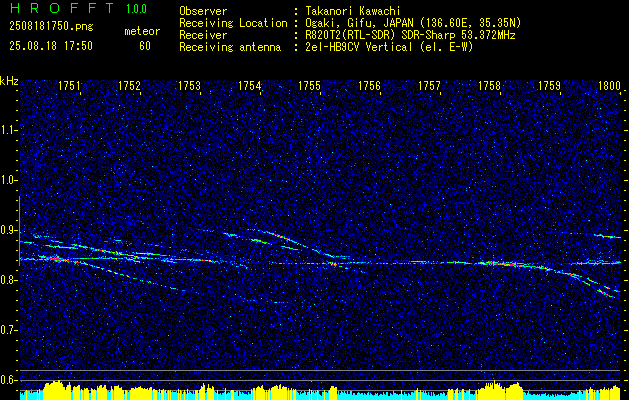Click the 1754 time axis marker
The image size is (629, 400).
coord(250,86)
